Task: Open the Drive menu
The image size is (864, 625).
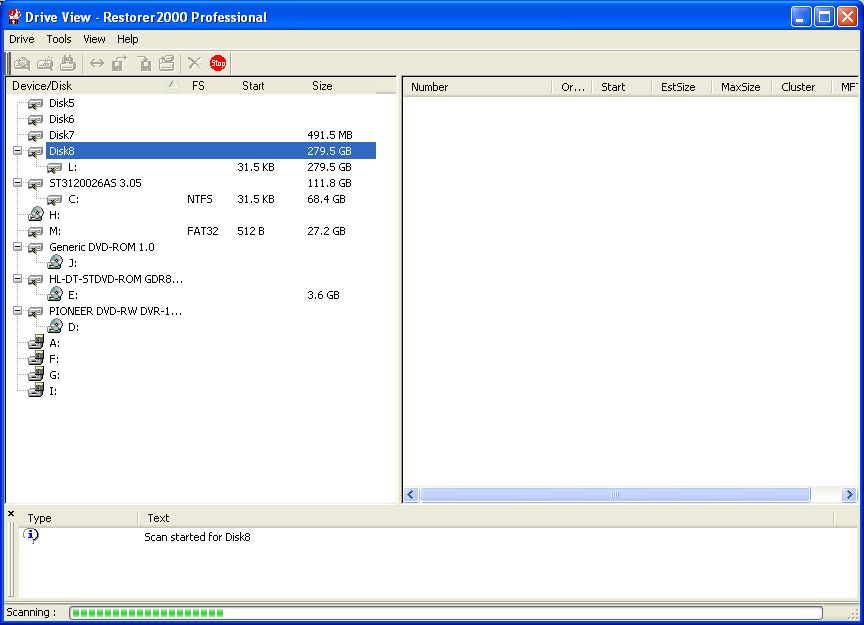Action: click(21, 39)
